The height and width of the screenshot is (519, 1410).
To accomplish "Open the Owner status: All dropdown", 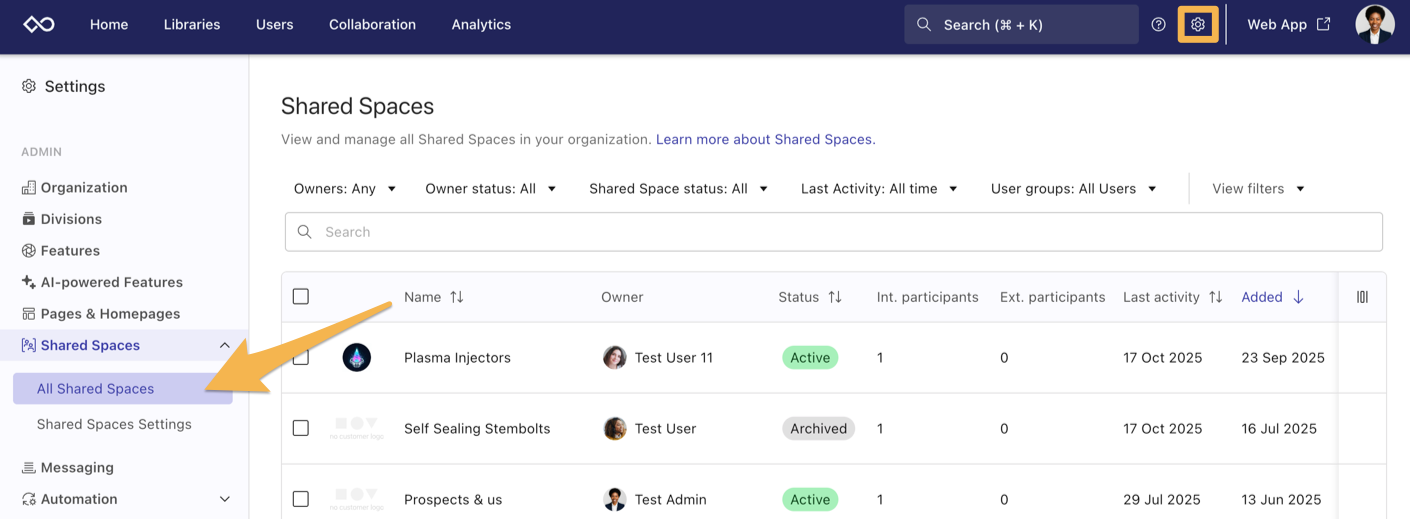I will pos(491,188).
